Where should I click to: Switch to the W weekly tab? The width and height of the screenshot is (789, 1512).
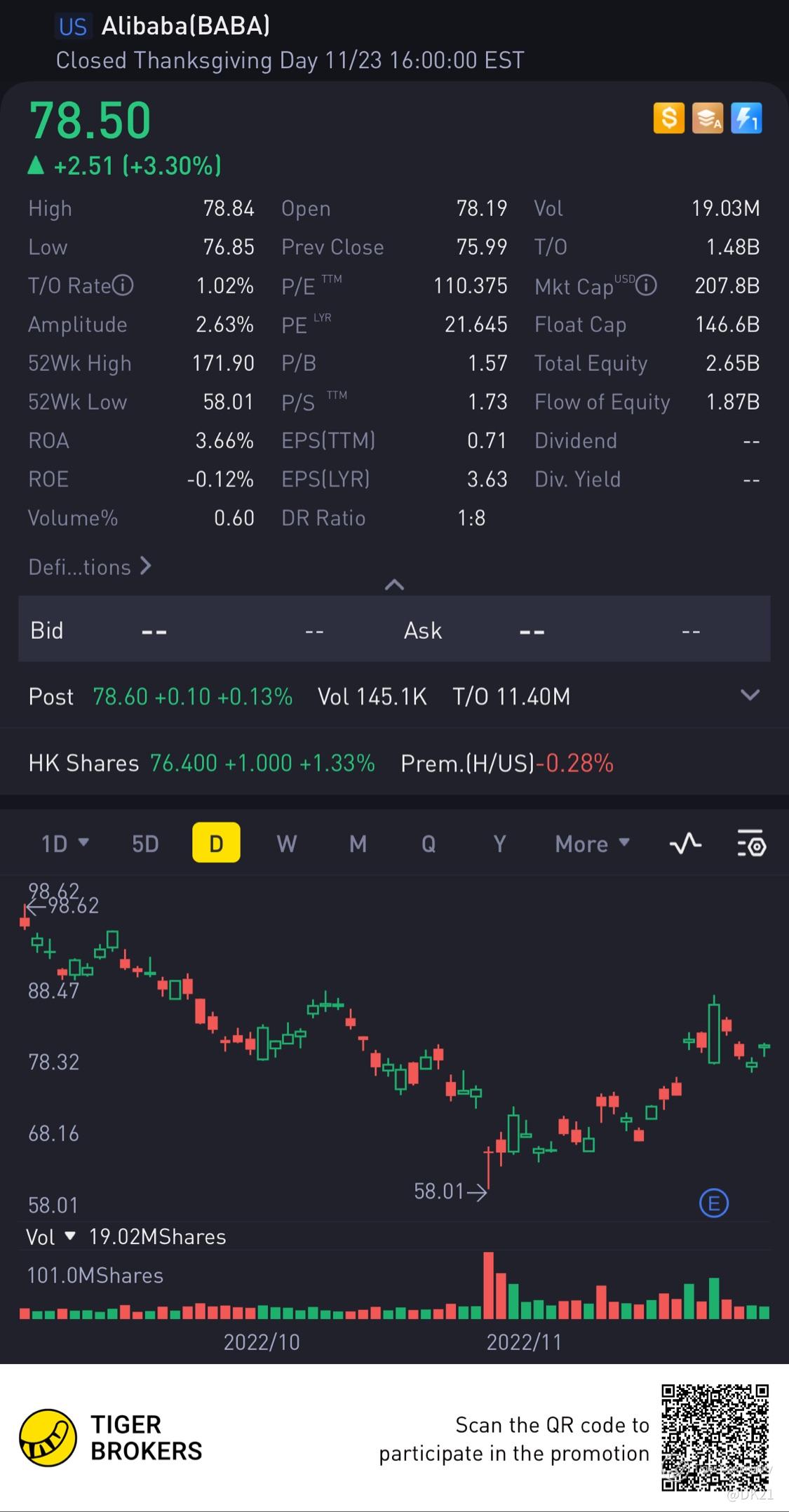click(286, 844)
